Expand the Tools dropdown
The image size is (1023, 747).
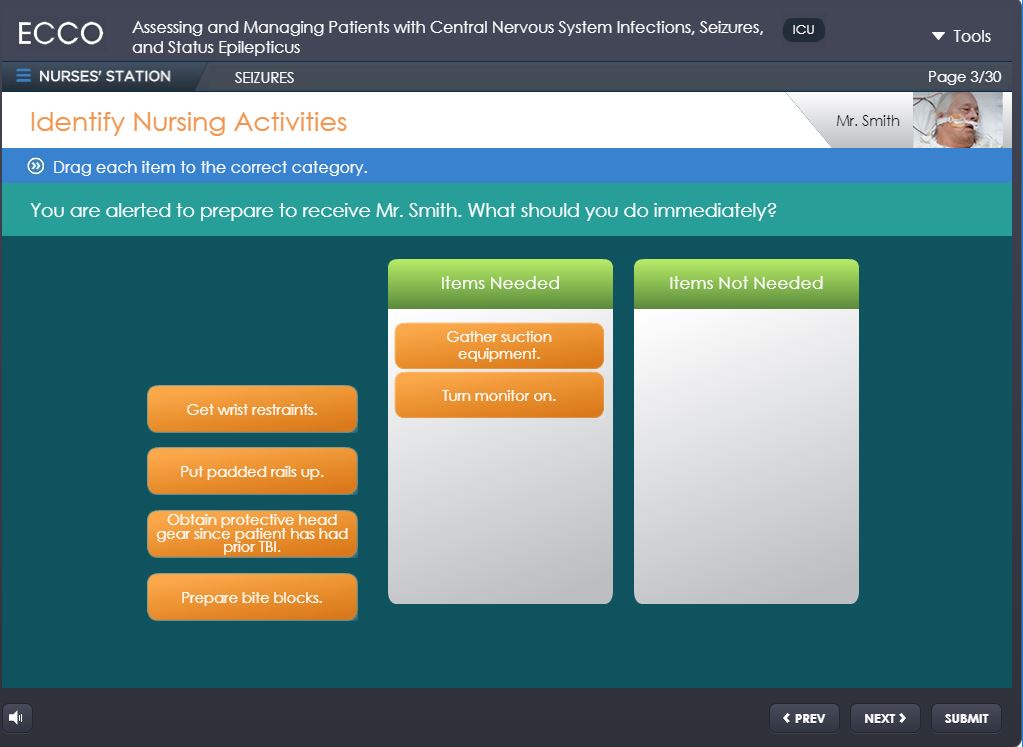click(960, 36)
